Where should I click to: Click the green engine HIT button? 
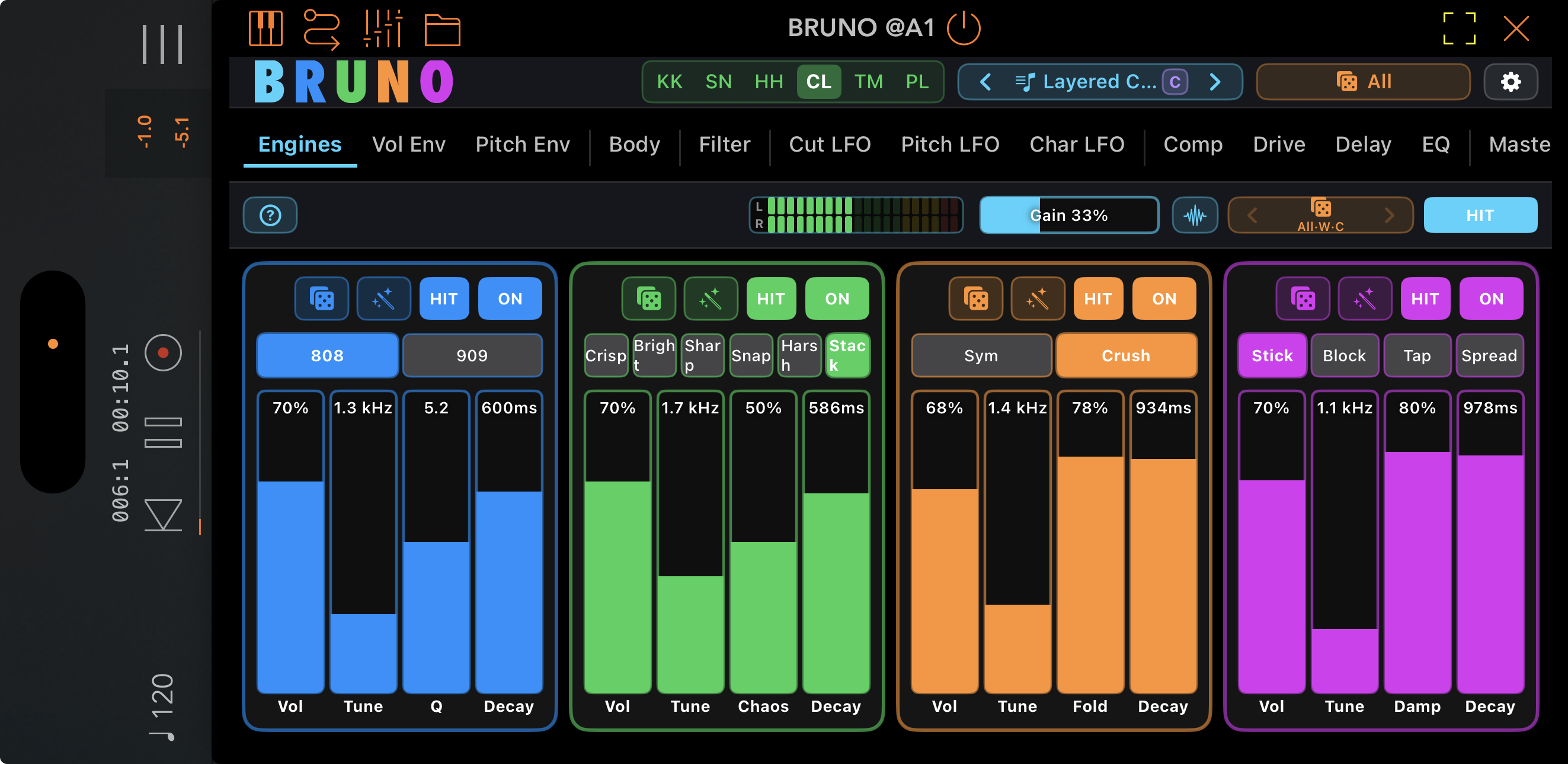point(770,298)
